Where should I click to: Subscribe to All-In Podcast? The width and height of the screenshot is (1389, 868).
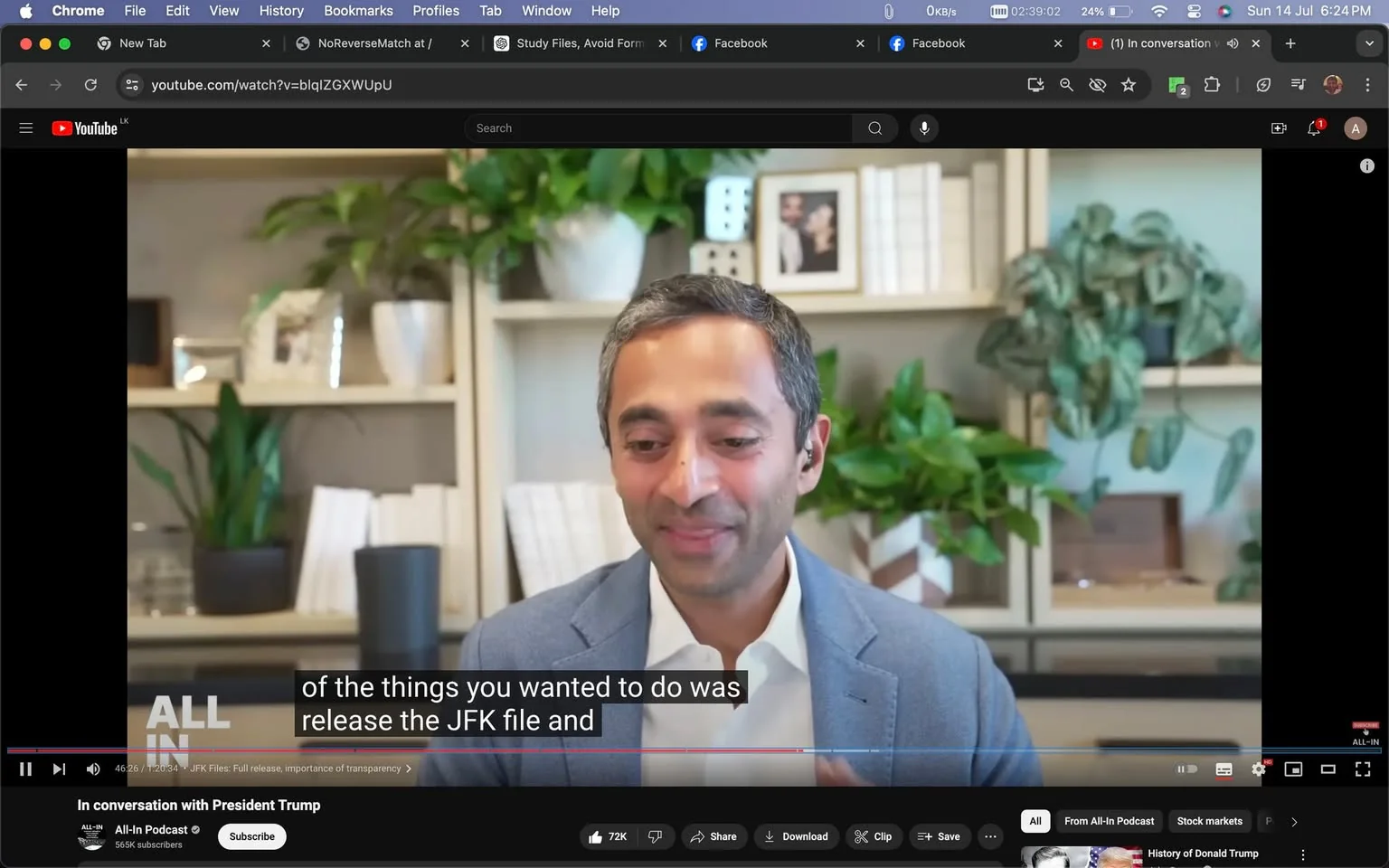(252, 837)
